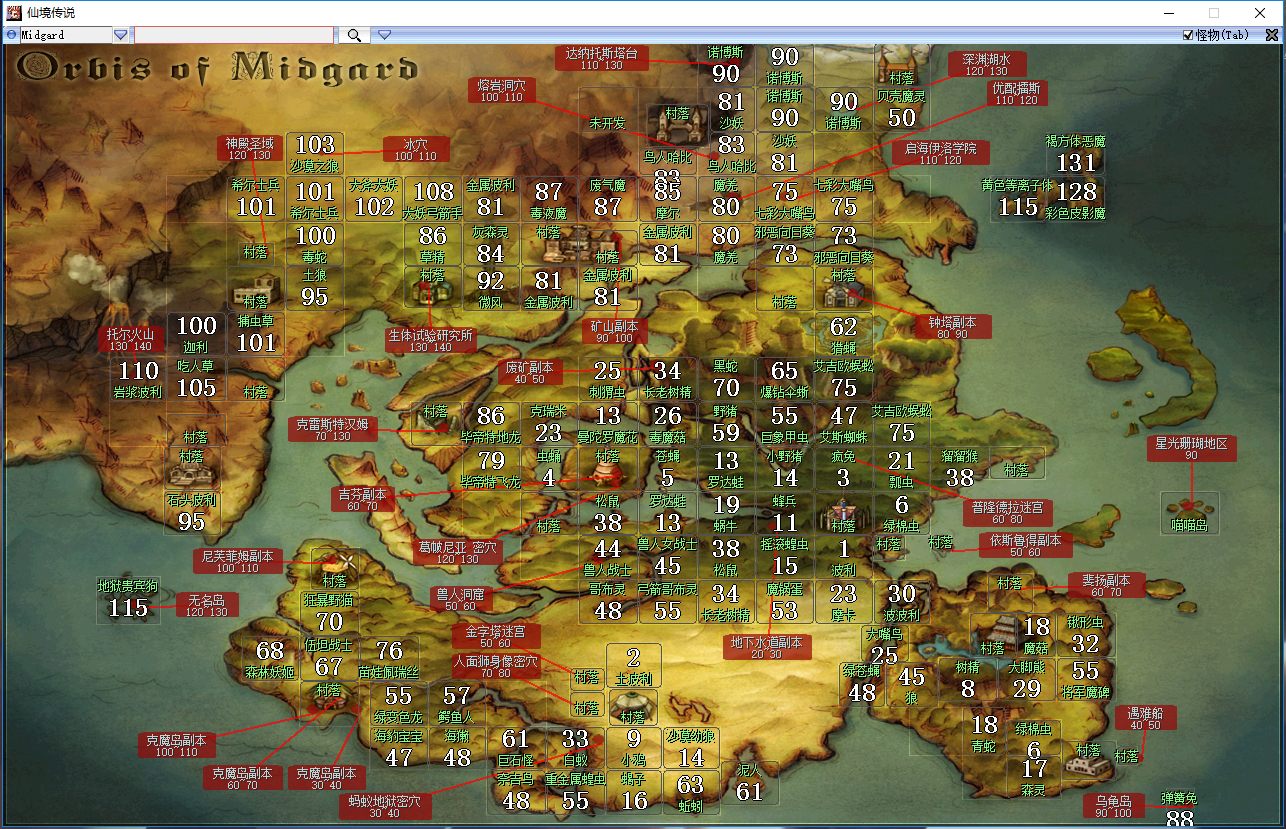Viewport: 1286px width, 829px height.
Task: Click the town icon left of 绿棉虫 6
Action: click(x=843, y=513)
